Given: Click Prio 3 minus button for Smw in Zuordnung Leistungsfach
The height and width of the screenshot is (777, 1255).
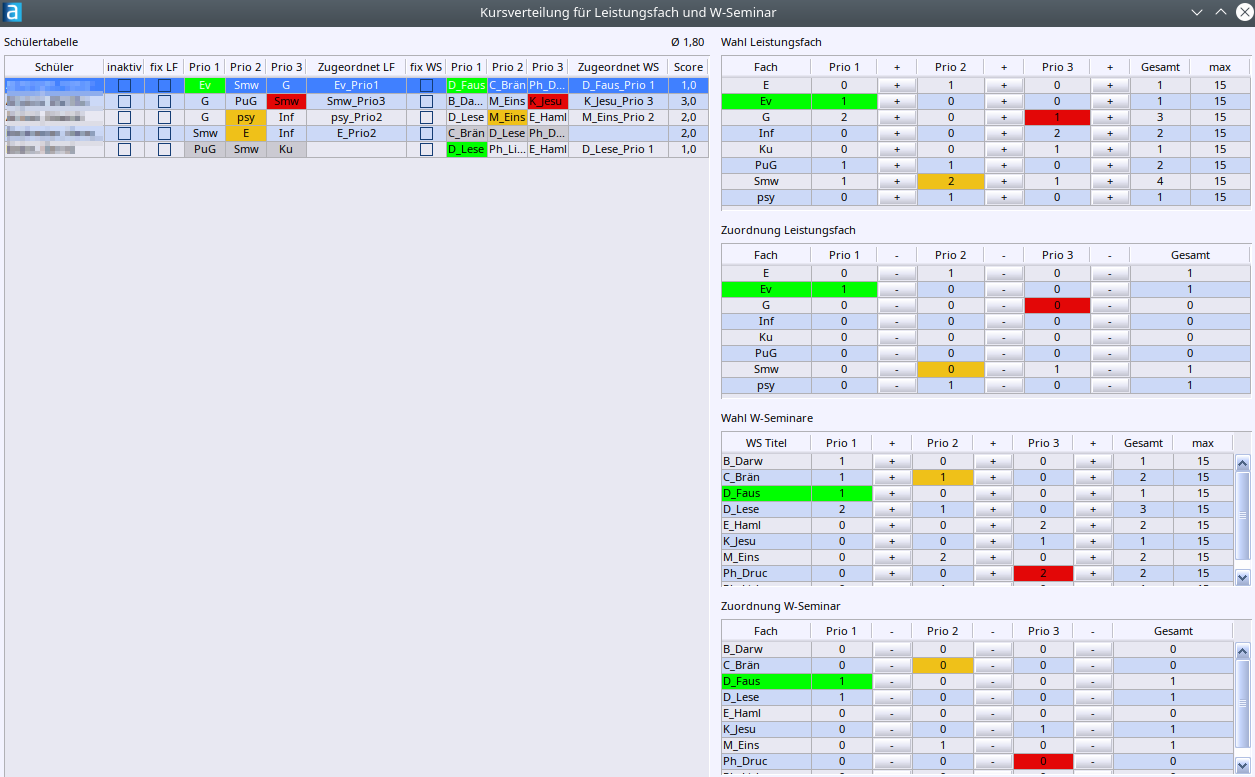Looking at the screenshot, I should click(x=1110, y=369).
